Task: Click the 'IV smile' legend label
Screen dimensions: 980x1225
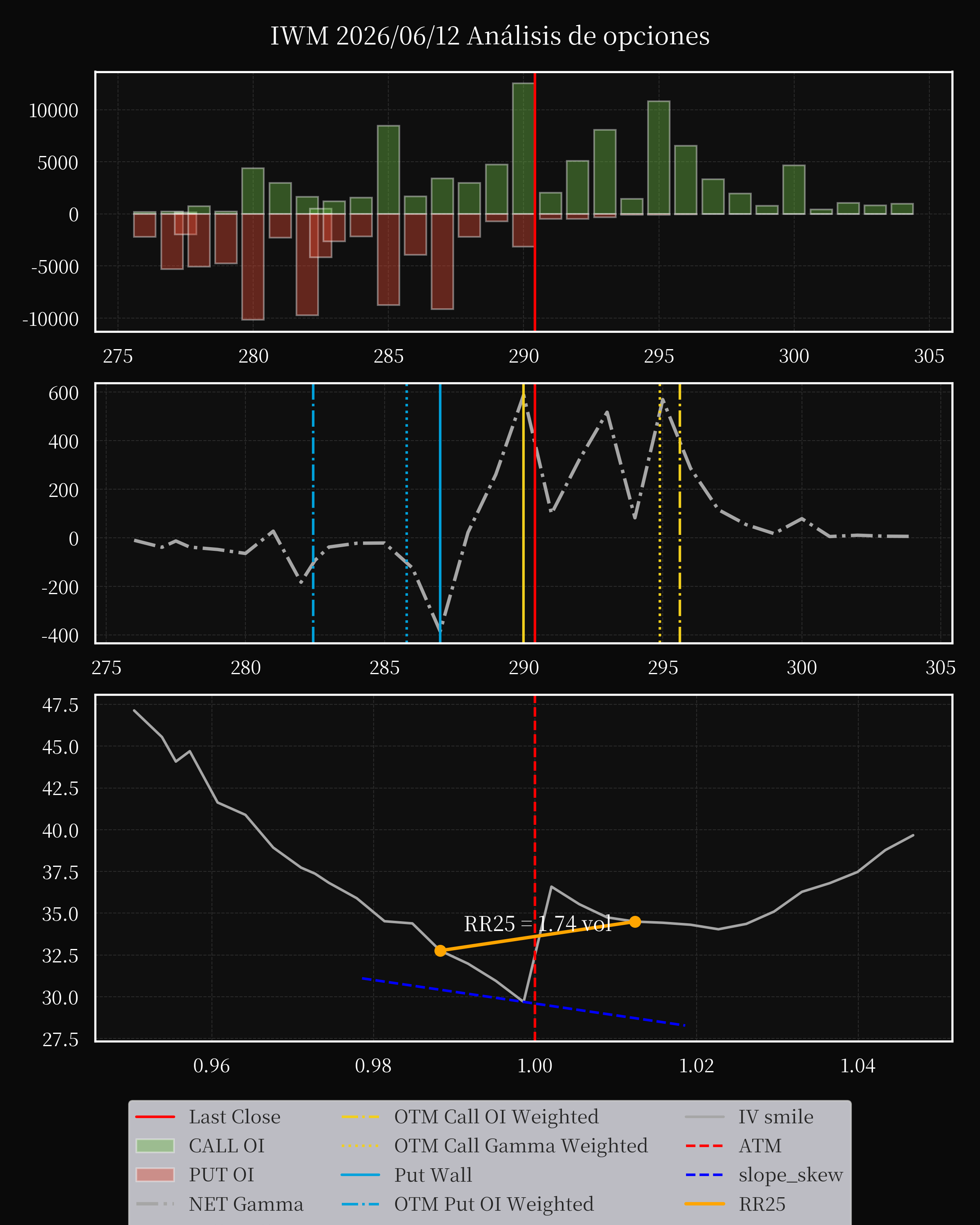Action: click(775, 1116)
